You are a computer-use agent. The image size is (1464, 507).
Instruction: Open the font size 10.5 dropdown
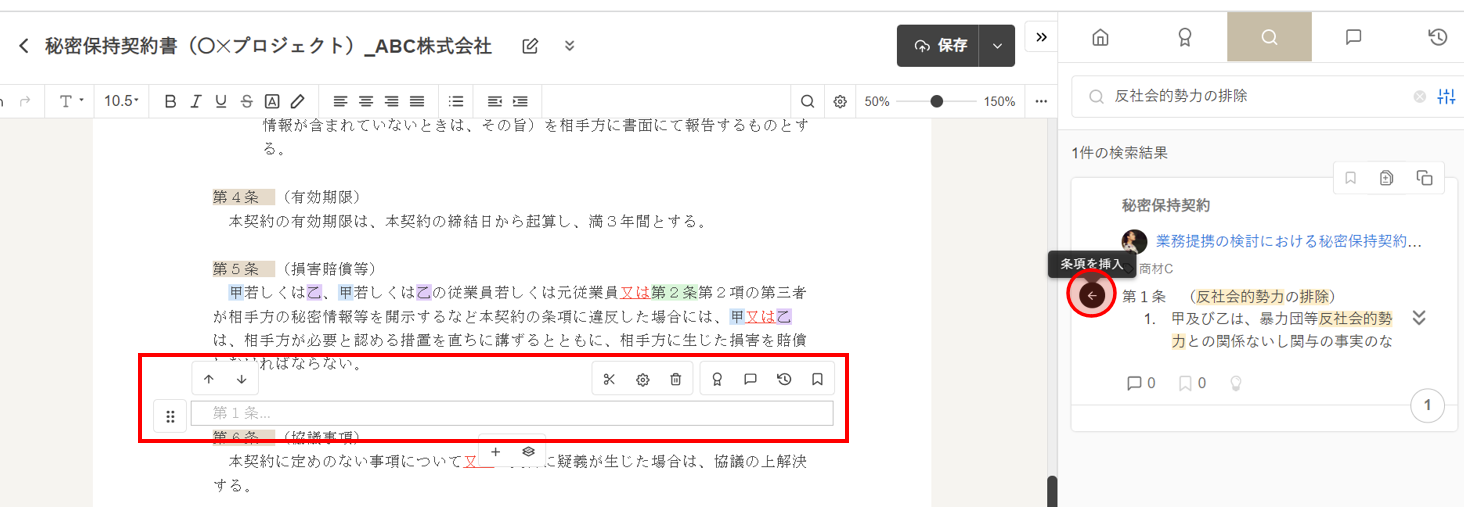(122, 101)
